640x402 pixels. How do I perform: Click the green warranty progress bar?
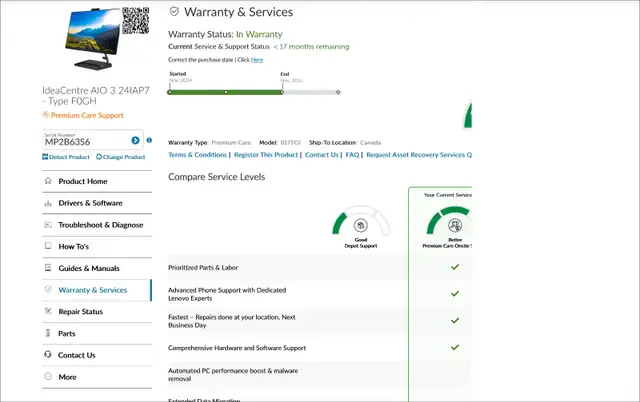point(225,92)
